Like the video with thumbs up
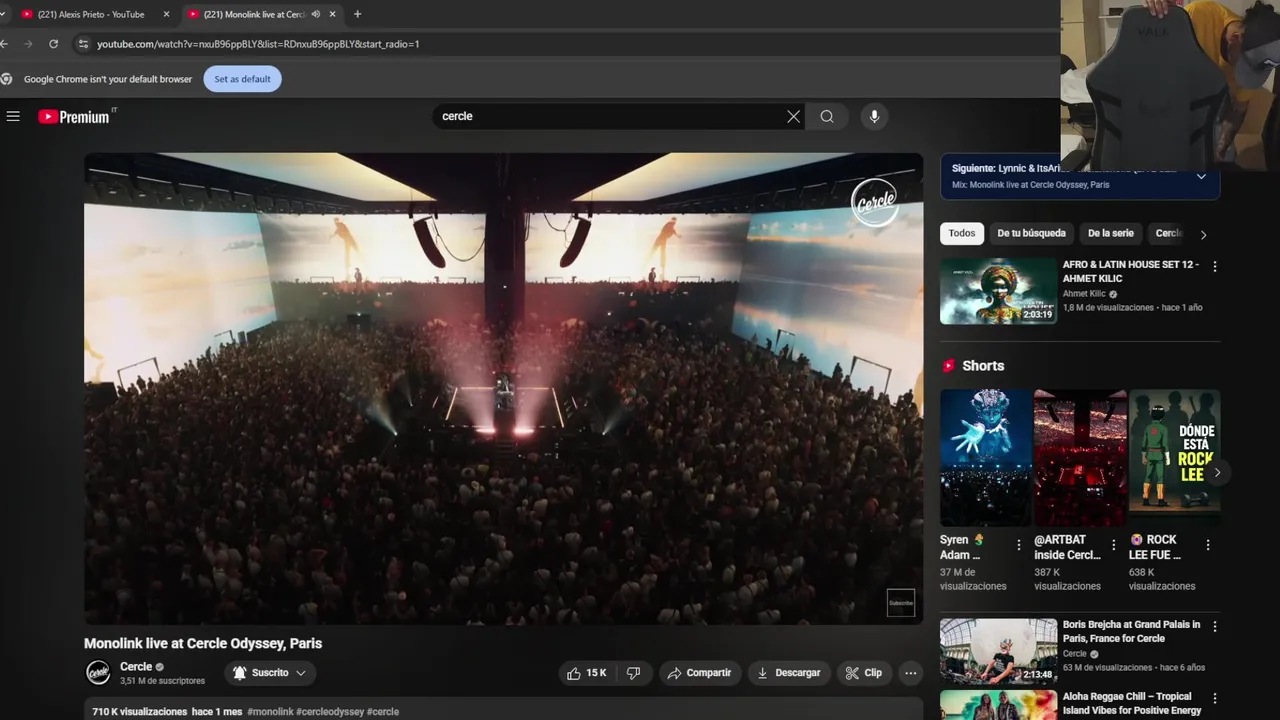1280x720 pixels. pyautogui.click(x=587, y=673)
